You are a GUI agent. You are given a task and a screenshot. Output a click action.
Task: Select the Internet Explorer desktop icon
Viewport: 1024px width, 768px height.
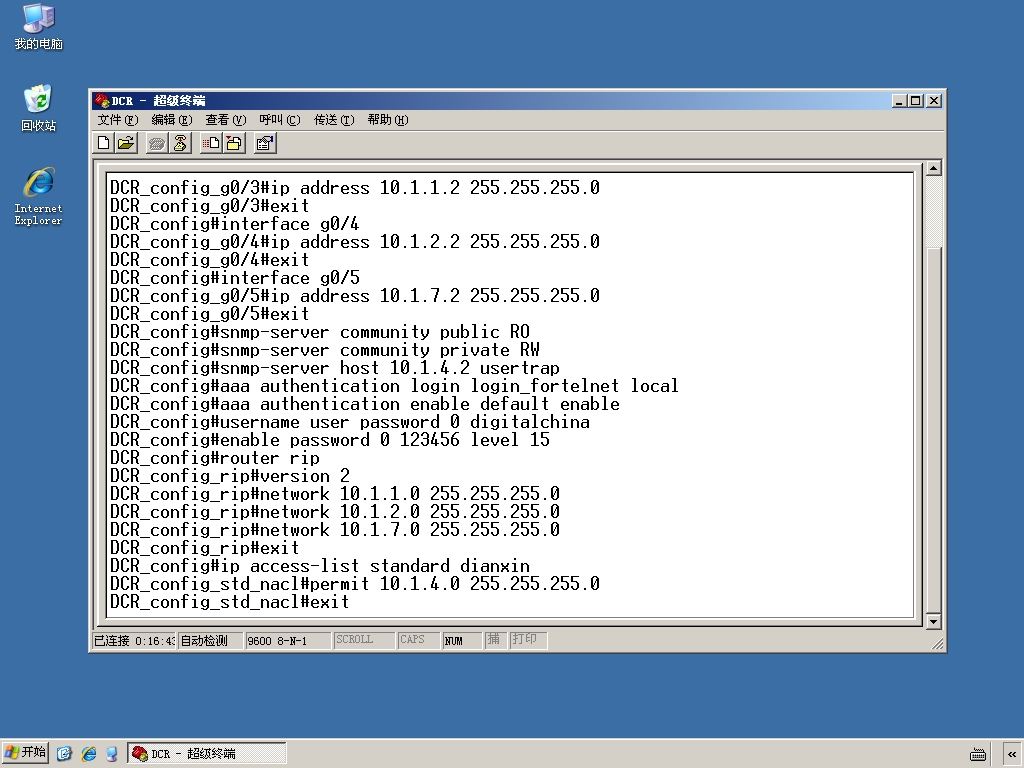pos(39,196)
